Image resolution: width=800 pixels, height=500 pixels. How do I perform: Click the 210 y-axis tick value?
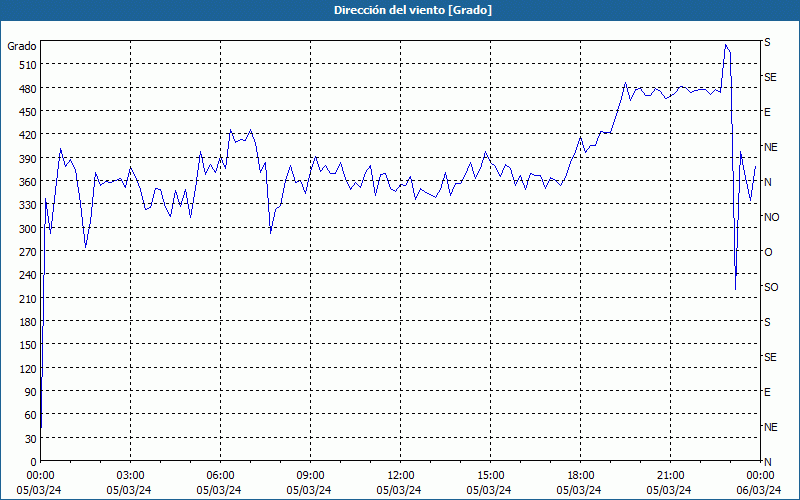tap(28, 299)
